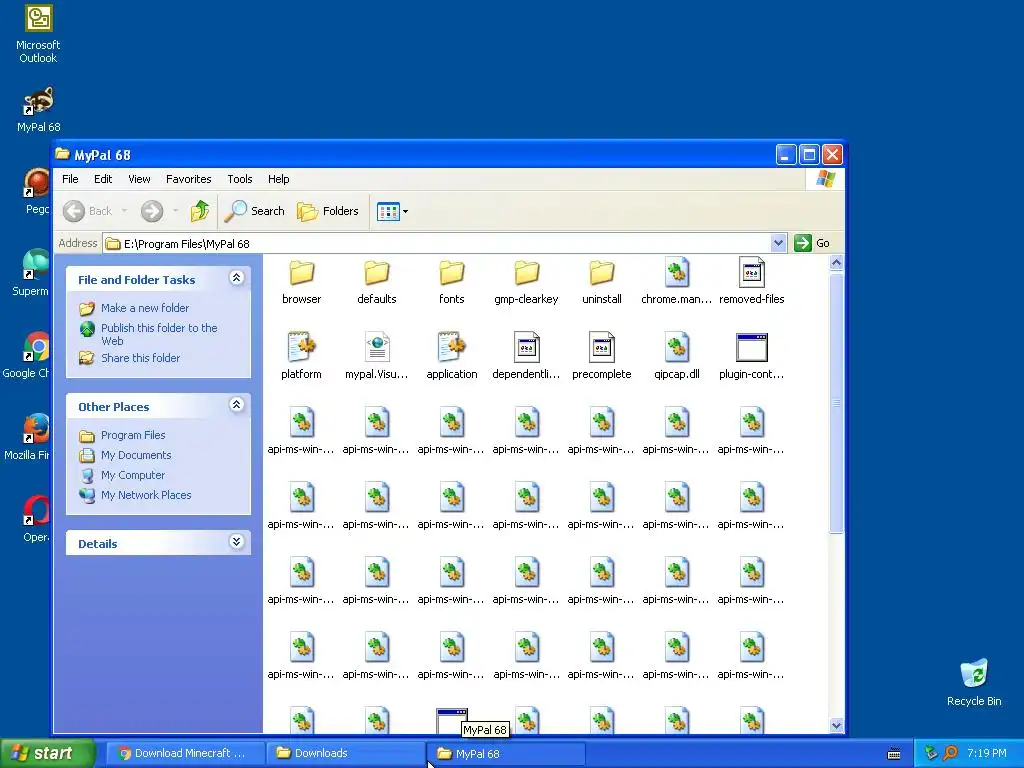
Task: Select the Microsoft Outlook desktop icon
Action: [x=38, y=34]
